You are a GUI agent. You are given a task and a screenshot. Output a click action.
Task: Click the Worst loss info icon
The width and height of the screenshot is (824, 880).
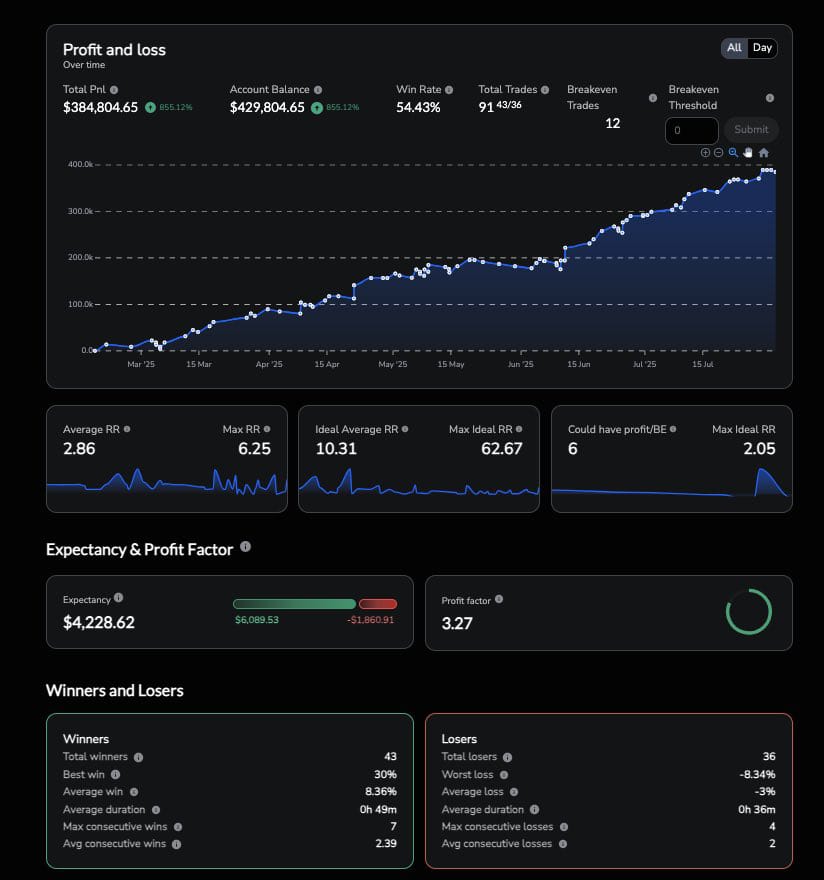click(x=503, y=774)
